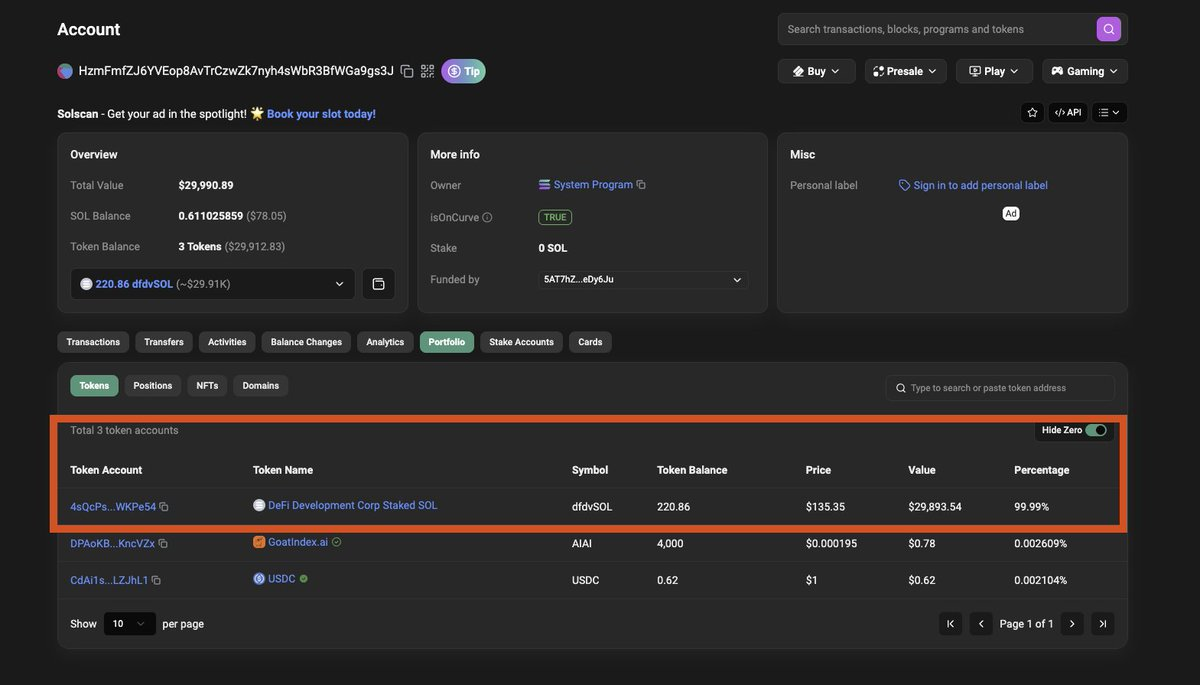This screenshot has width=1200, height=685.
Task: Copy the System Program owner address
Action: (641, 185)
